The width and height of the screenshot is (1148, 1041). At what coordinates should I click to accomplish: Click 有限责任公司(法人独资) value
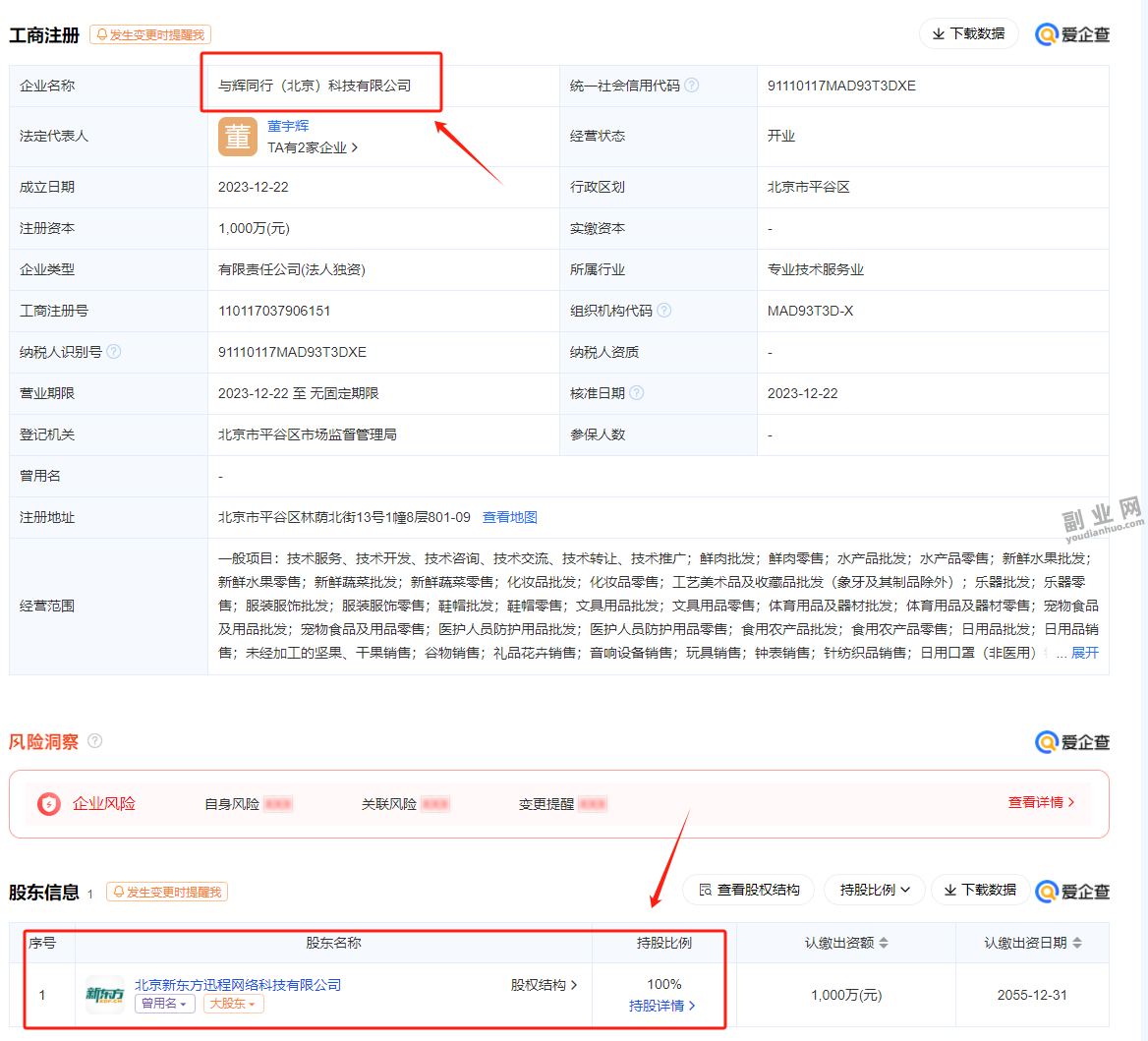[x=291, y=269]
